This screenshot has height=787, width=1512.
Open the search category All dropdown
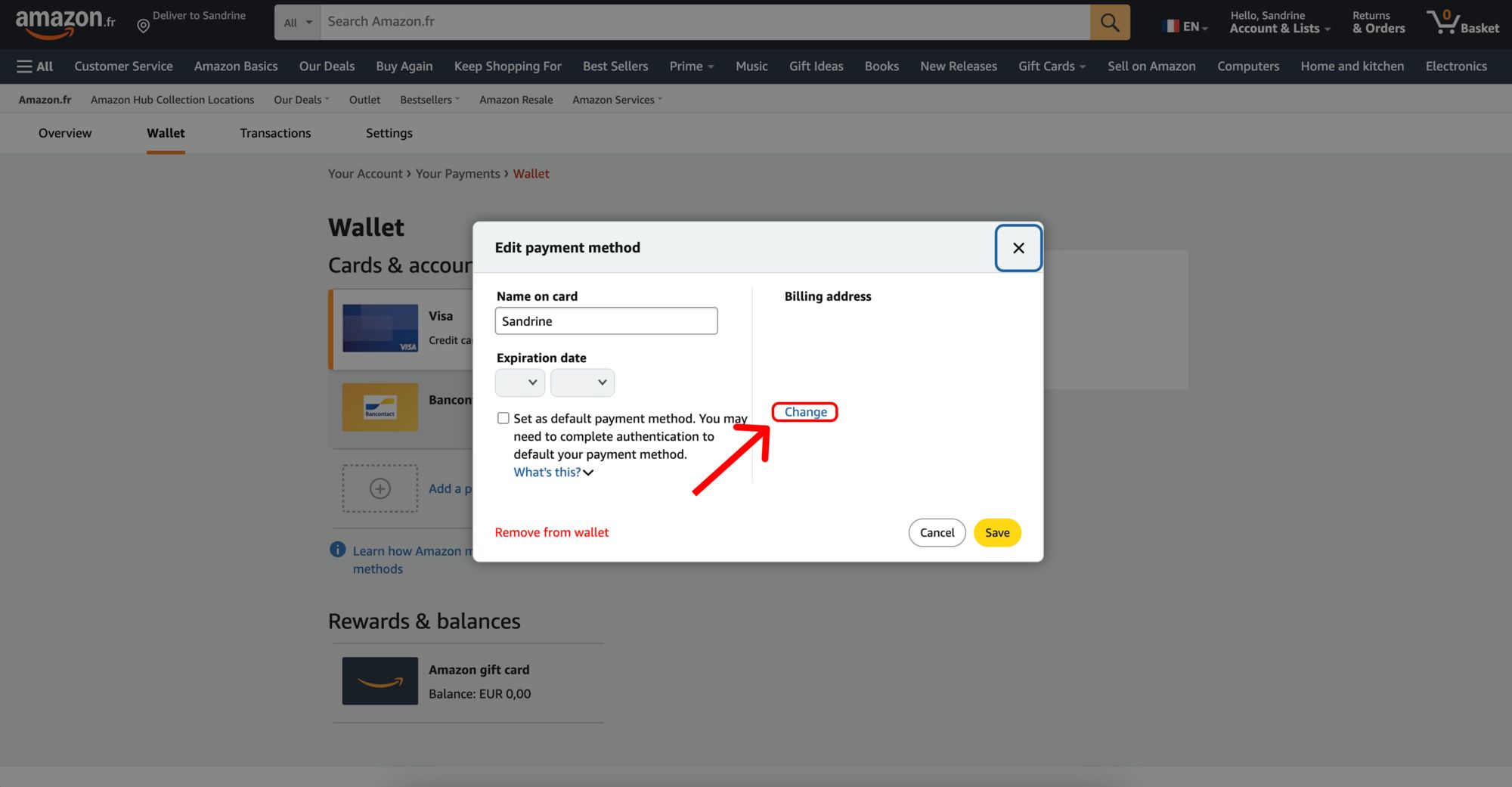[x=298, y=23]
